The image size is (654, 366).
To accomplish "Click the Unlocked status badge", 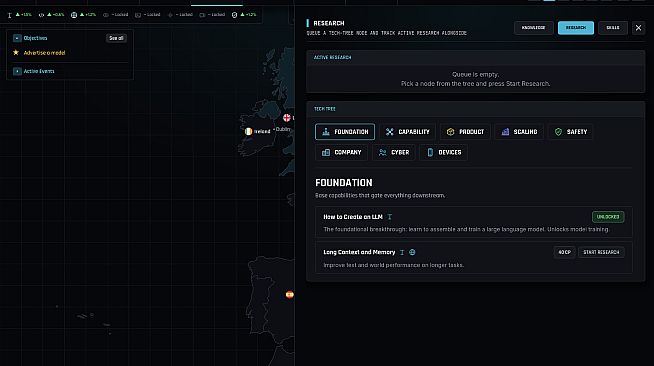I will click(608, 217).
